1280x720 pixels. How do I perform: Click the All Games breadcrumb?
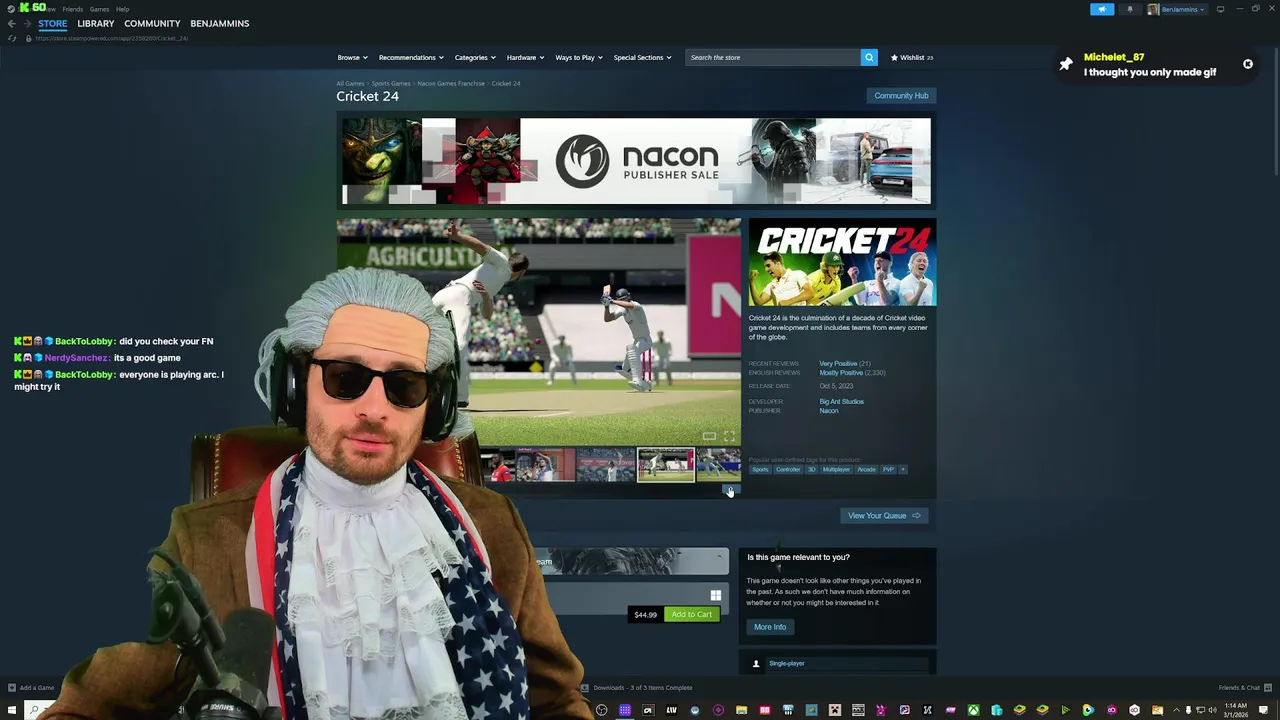[x=350, y=83]
